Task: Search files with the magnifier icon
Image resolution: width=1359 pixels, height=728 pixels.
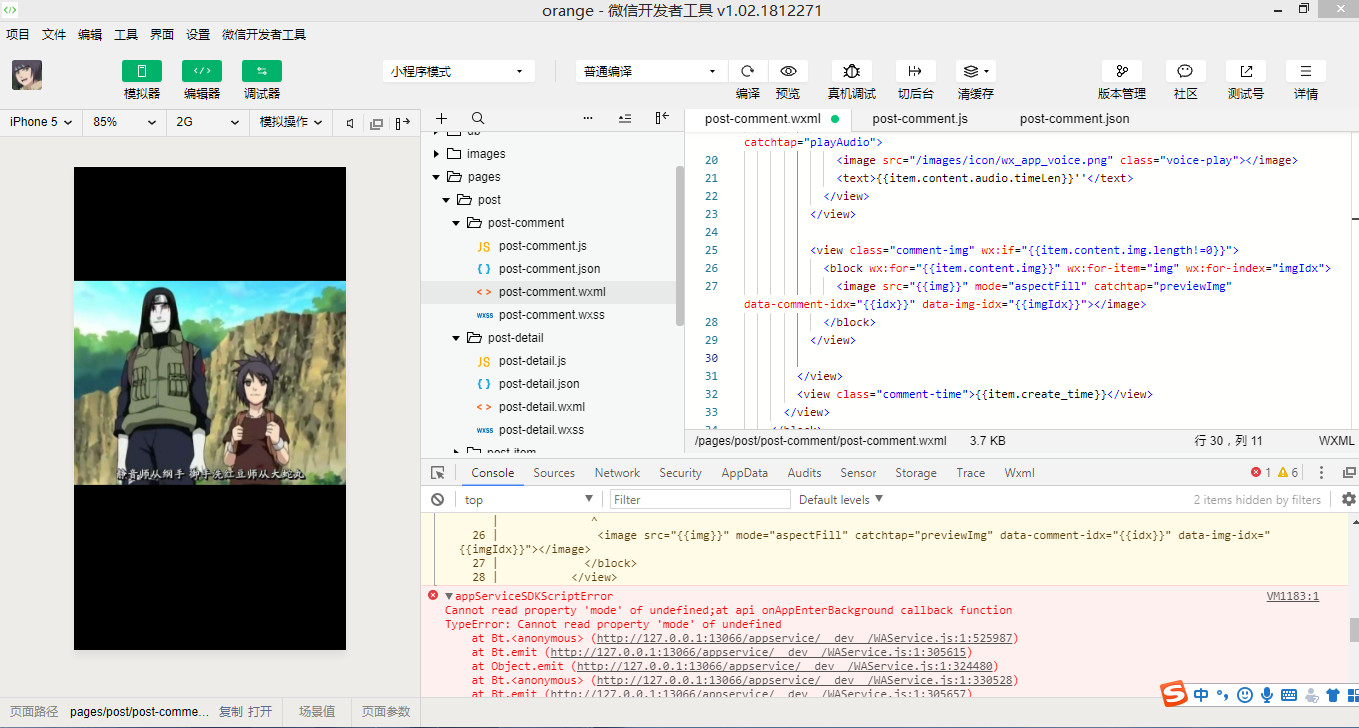Action: point(478,118)
